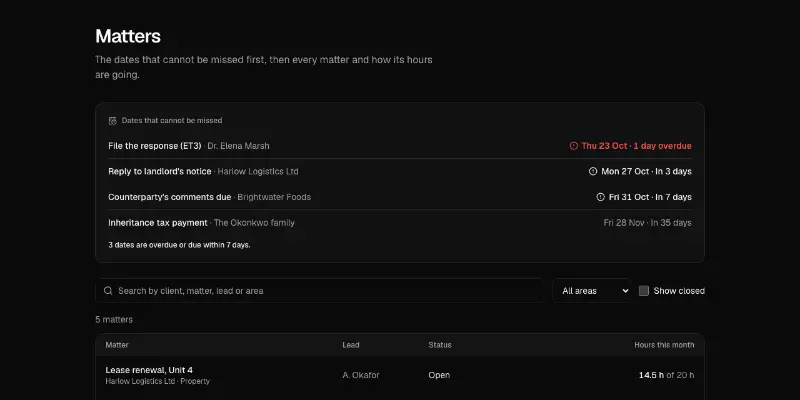Click the red overdue alert icon for Thu 23 Oct
Image resolution: width=800 pixels, height=400 pixels.
click(x=573, y=146)
